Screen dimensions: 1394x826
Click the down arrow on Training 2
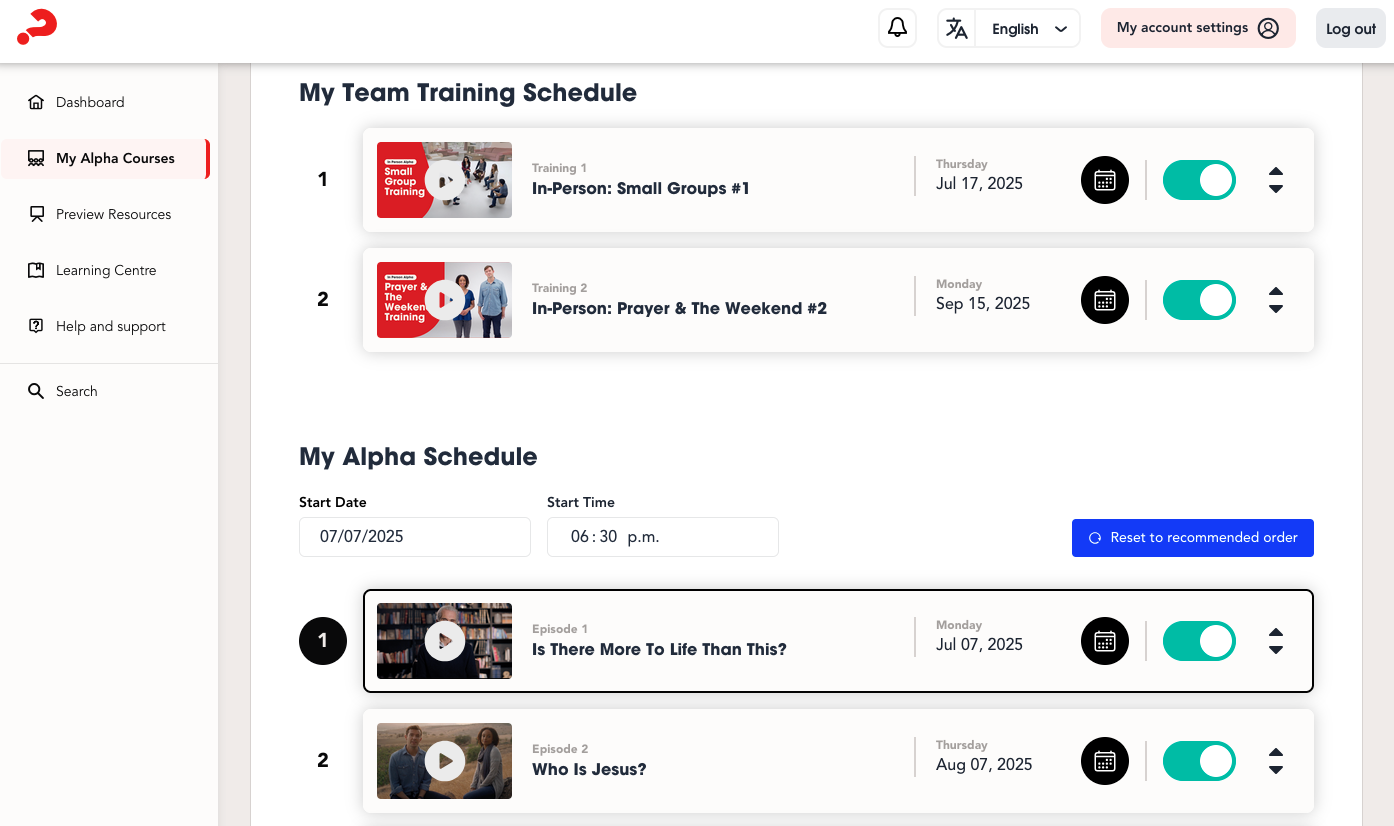[1276, 307]
